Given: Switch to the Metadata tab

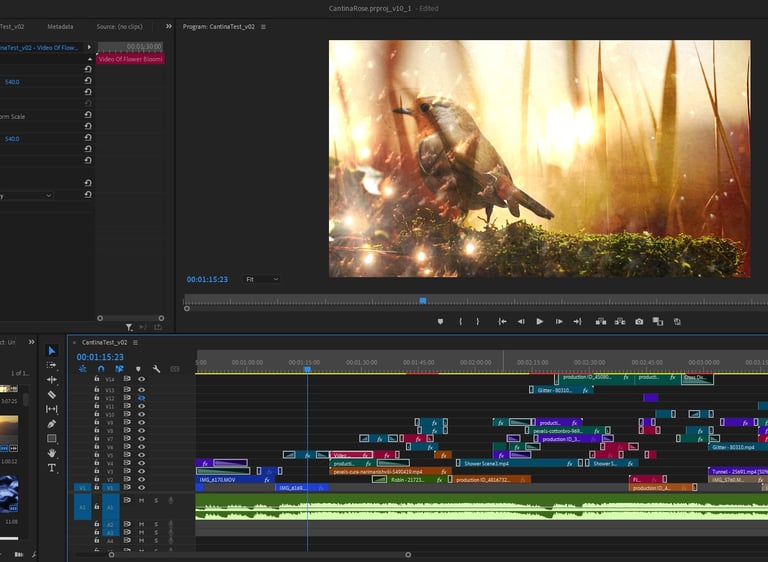Looking at the screenshot, I should (60, 27).
